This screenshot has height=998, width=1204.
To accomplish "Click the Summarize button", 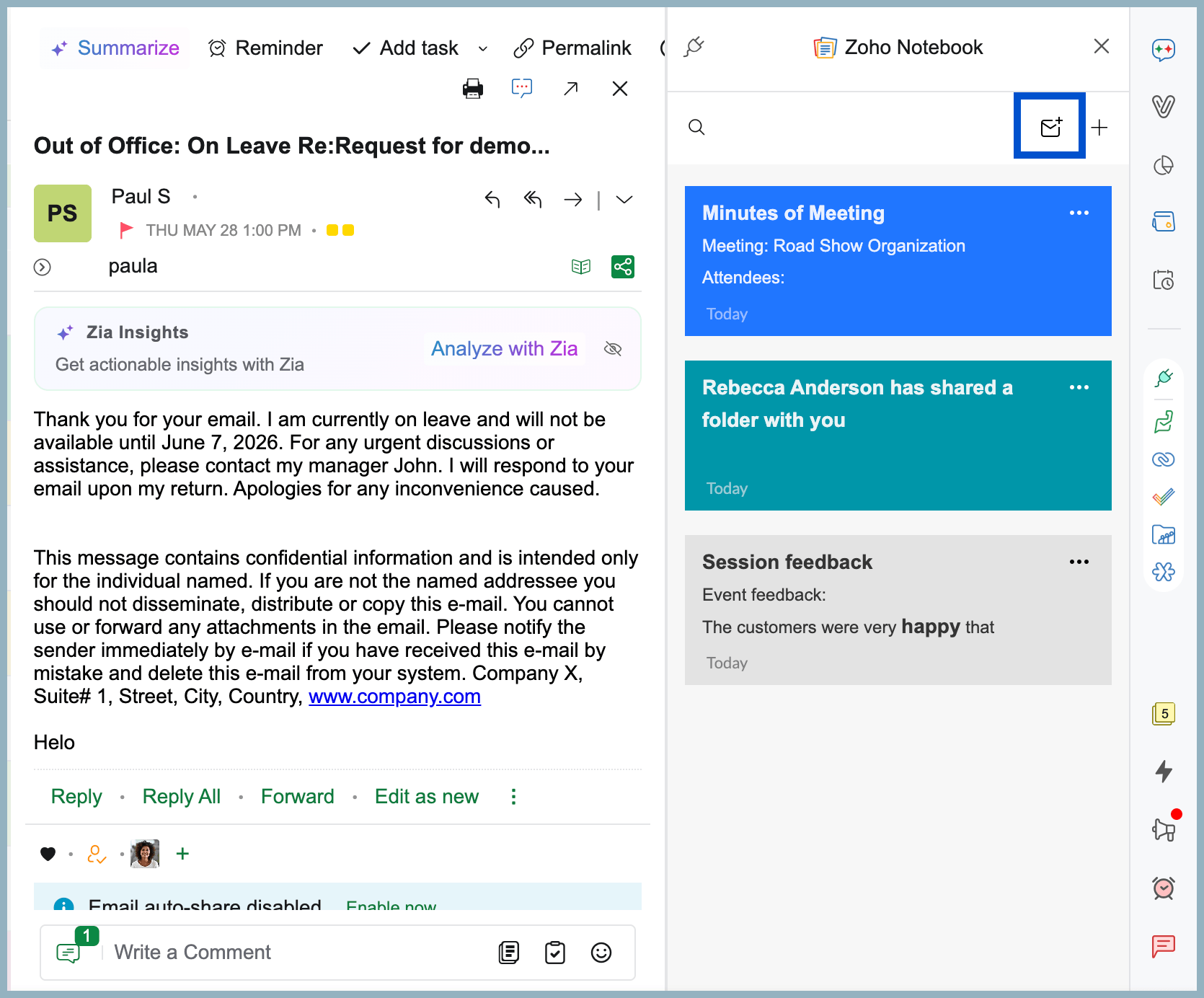I will click(x=115, y=48).
